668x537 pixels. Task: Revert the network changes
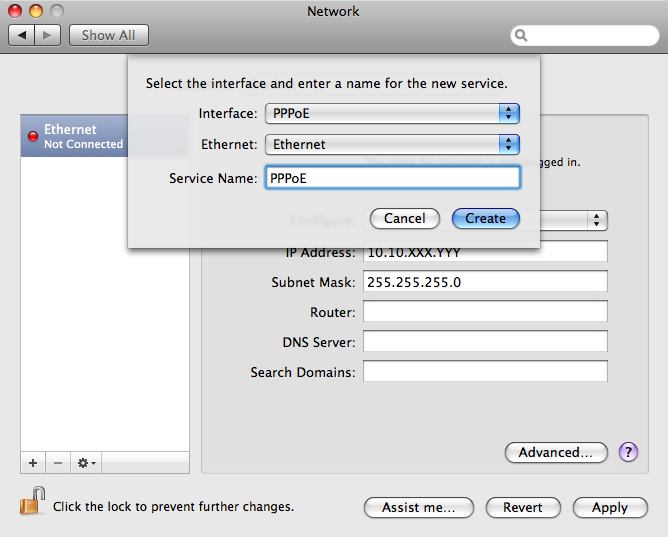click(x=523, y=508)
